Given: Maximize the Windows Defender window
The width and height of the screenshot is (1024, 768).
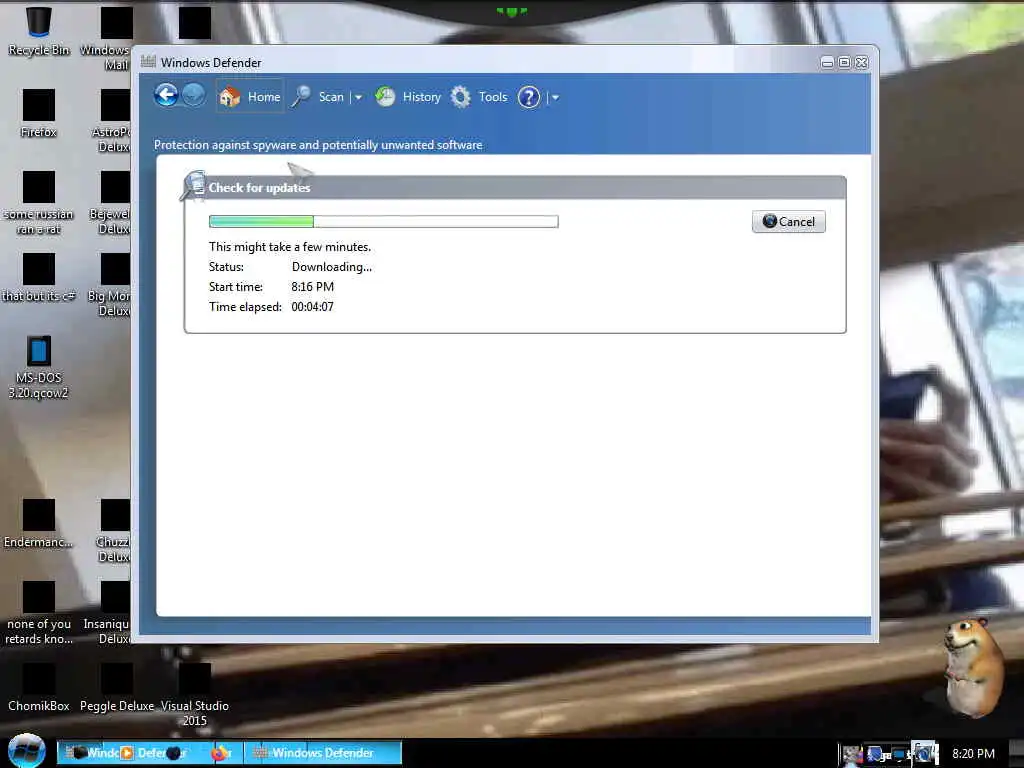Looking at the screenshot, I should pos(844,62).
